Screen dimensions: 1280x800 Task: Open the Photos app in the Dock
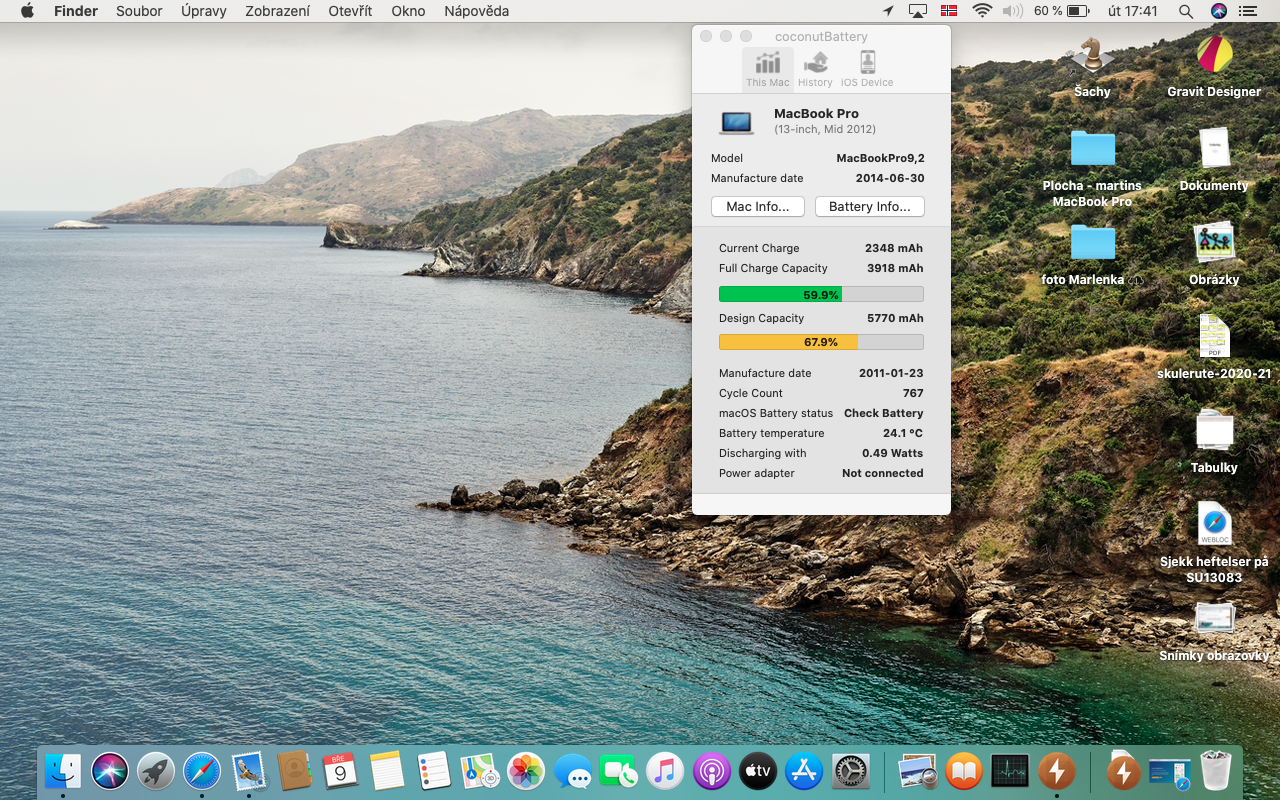(526, 771)
